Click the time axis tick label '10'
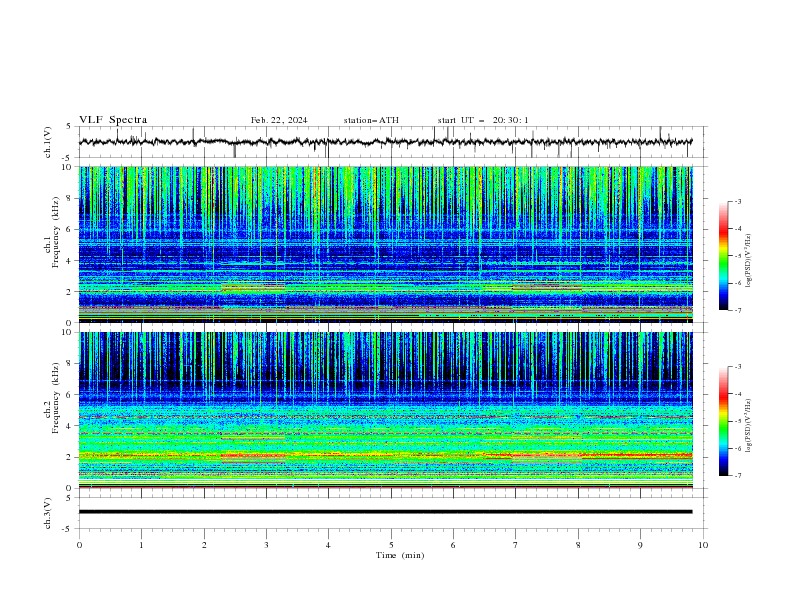This screenshot has width=792, height=612. [703, 545]
